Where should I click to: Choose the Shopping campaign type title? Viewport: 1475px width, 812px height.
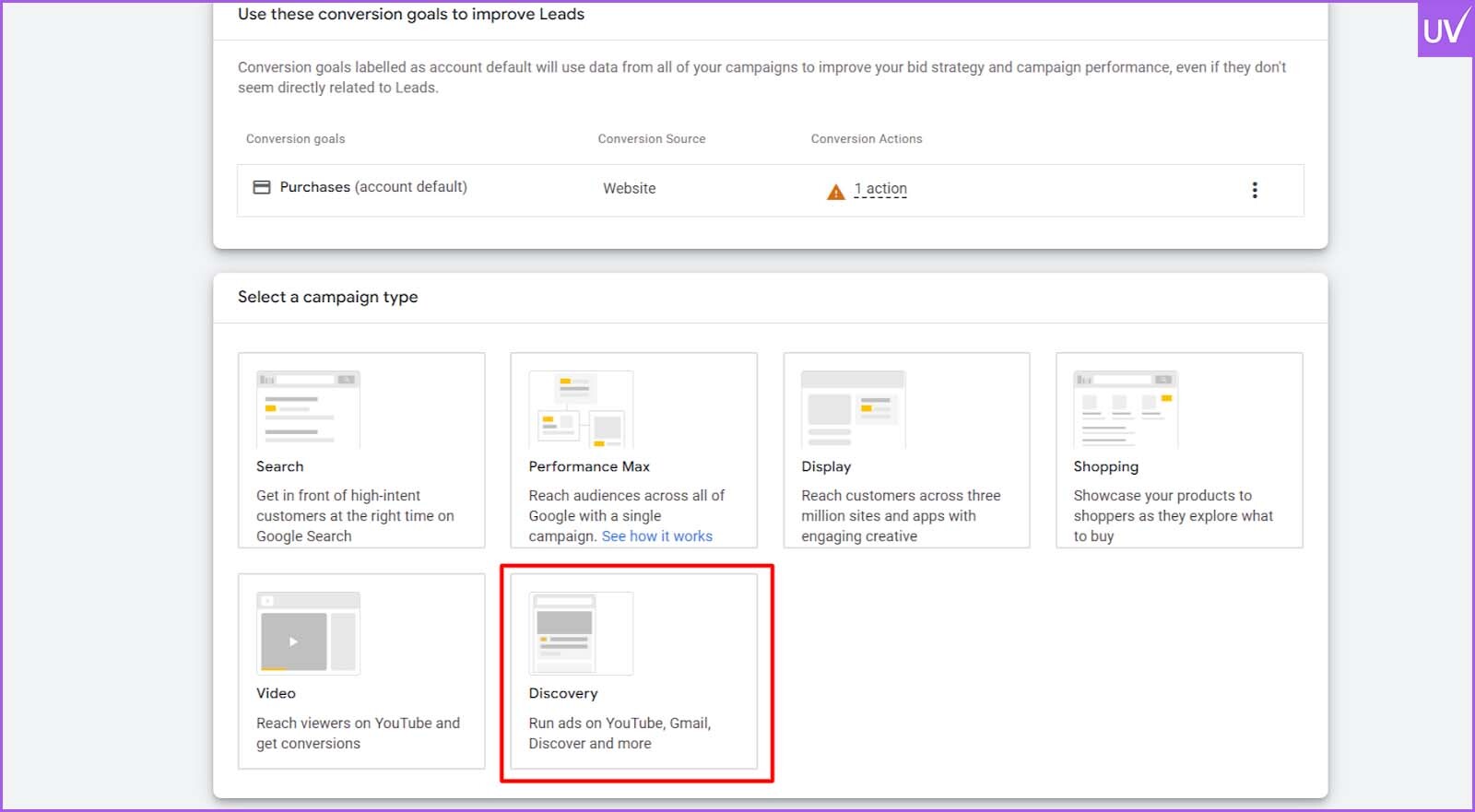1106,466
